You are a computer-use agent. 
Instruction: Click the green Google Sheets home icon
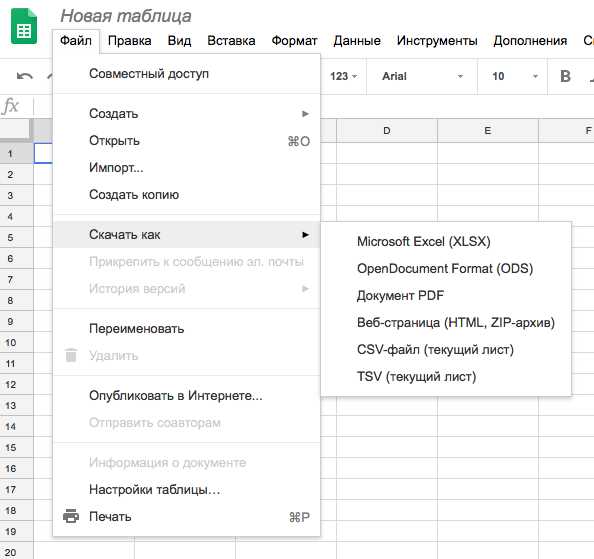(x=24, y=27)
